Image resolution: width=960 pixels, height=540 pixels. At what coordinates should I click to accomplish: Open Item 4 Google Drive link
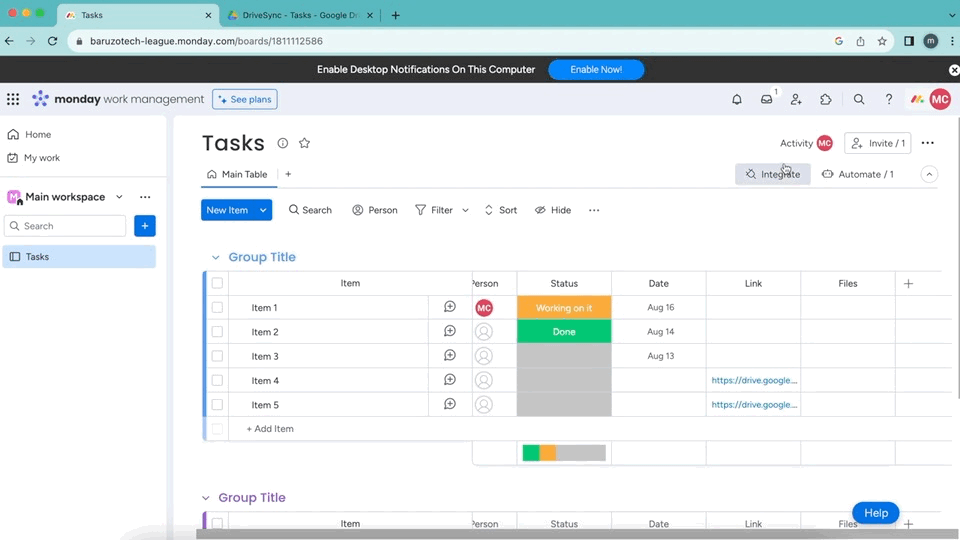tap(754, 380)
